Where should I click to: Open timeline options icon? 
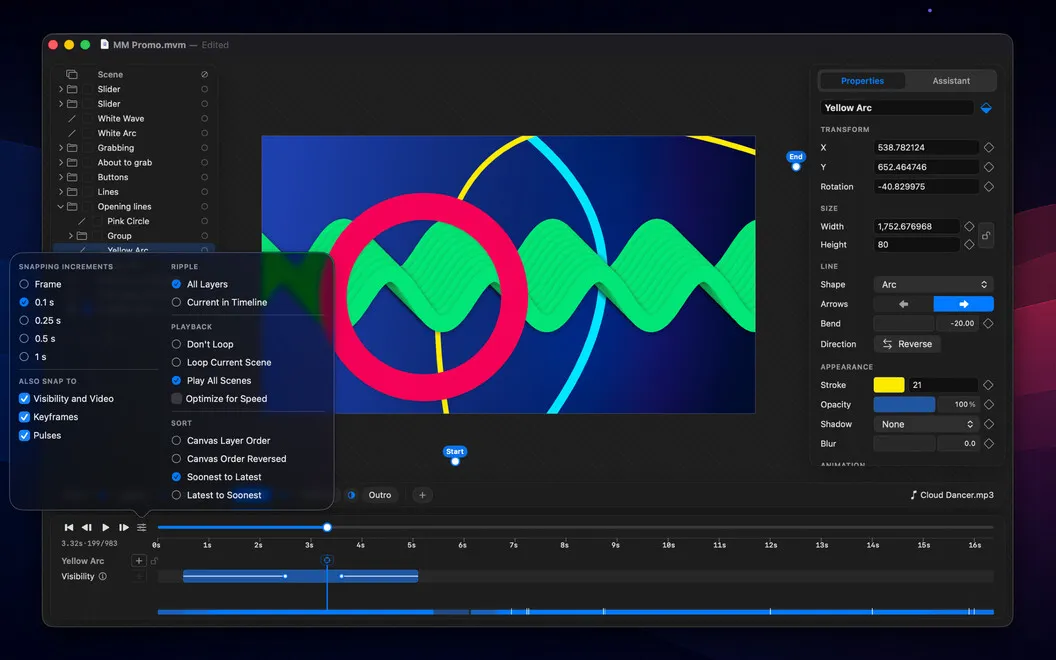tap(141, 527)
